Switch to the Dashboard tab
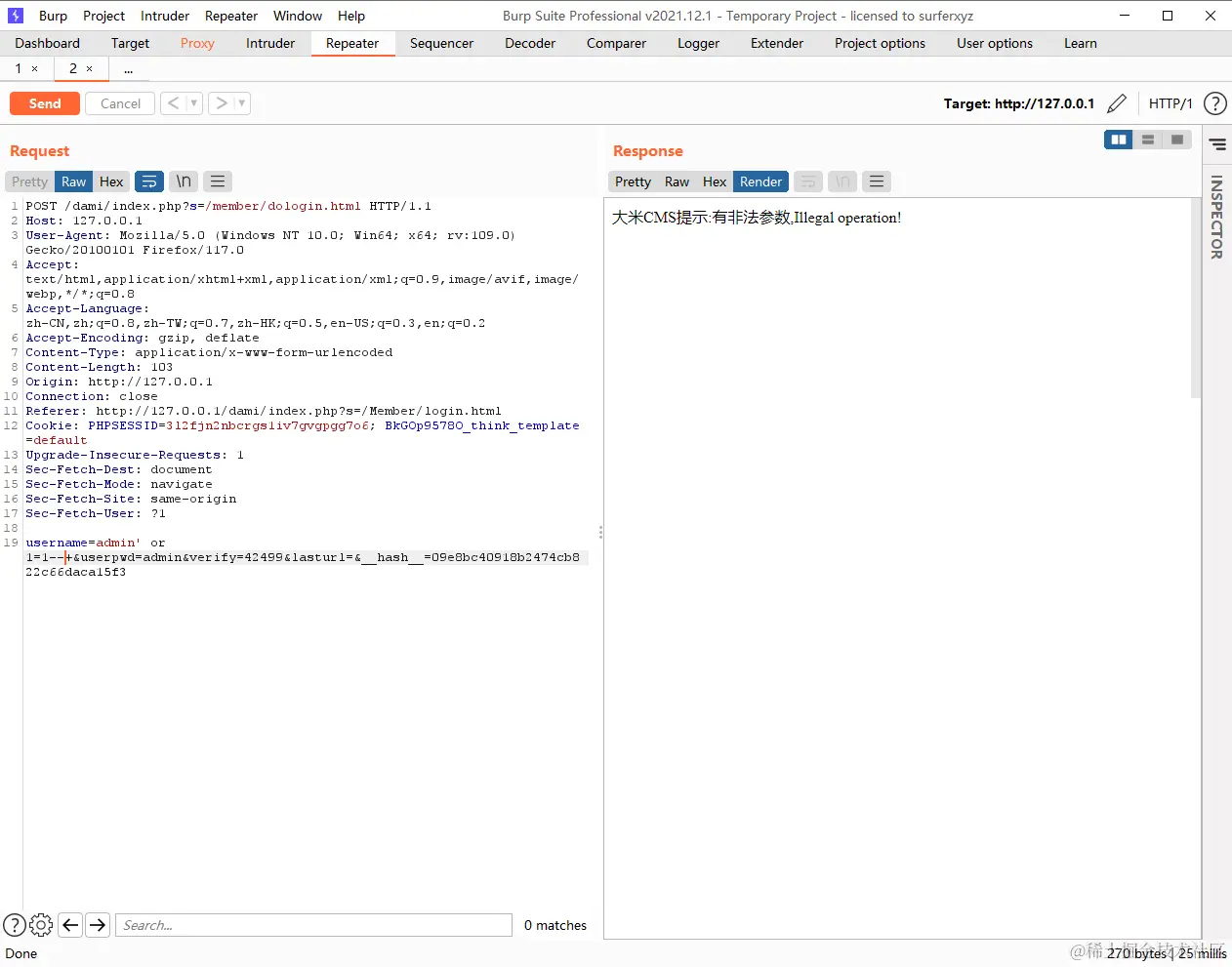Image resolution: width=1232 pixels, height=967 pixels. point(48,43)
